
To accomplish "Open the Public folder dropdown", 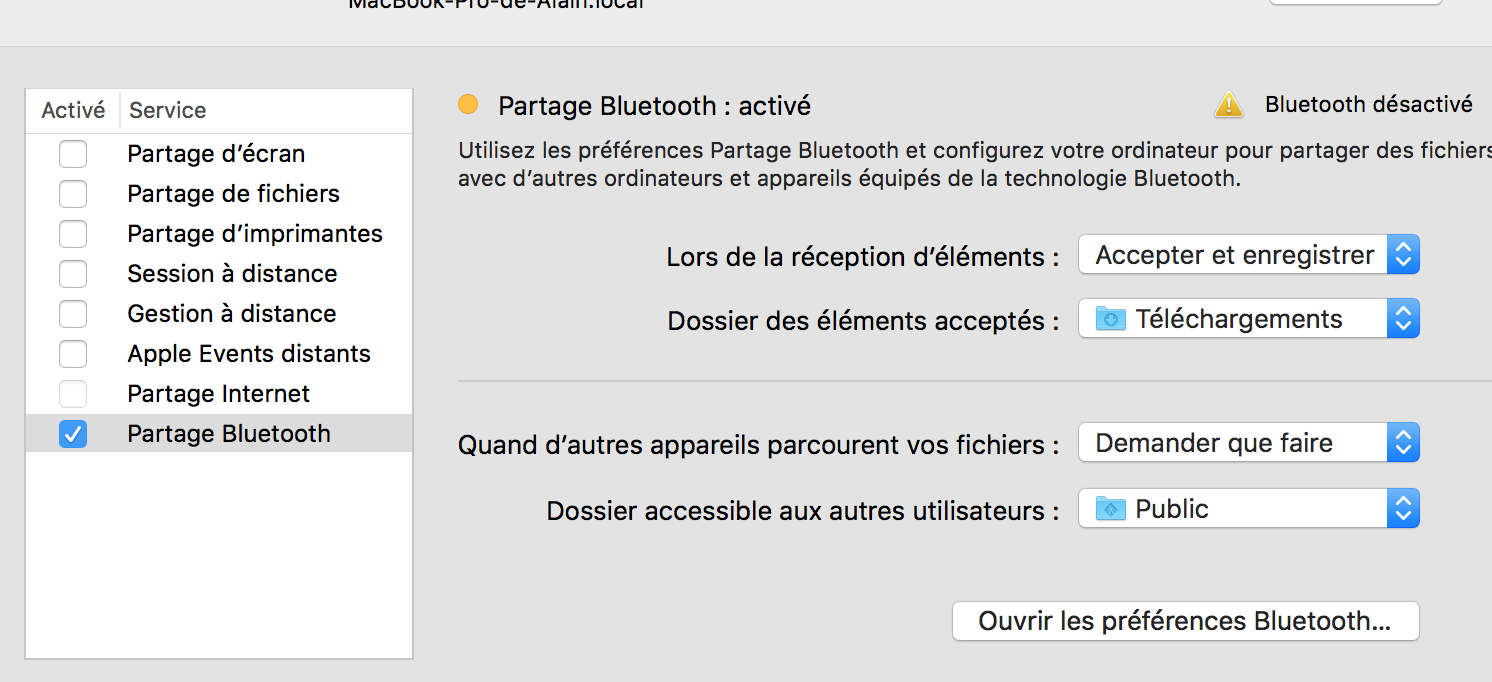I will pos(1248,509).
